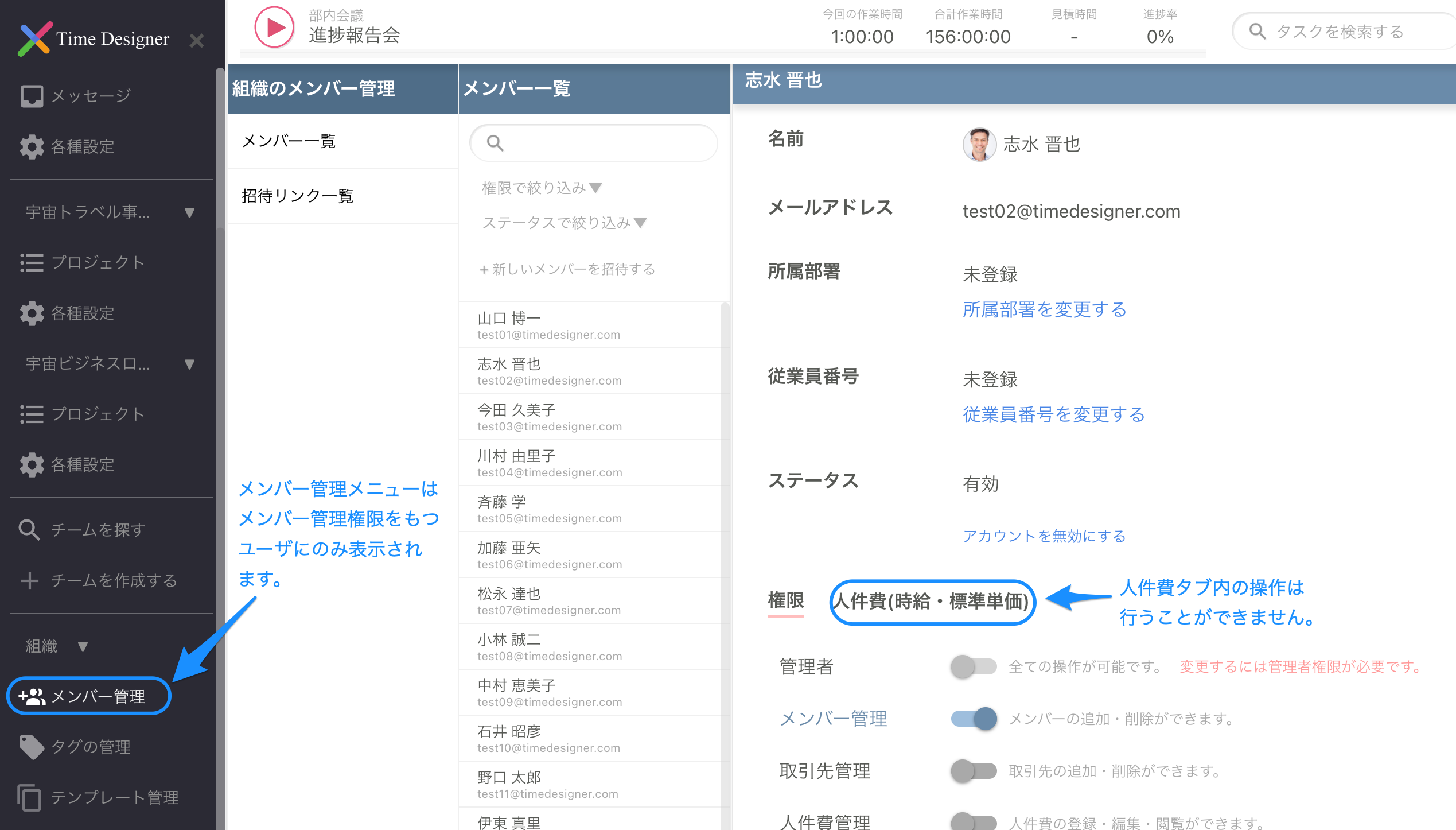Screen dimensions: 1456x830
Task: Expand the 宇宙トラベル事... team dropdown
Action: (189, 213)
